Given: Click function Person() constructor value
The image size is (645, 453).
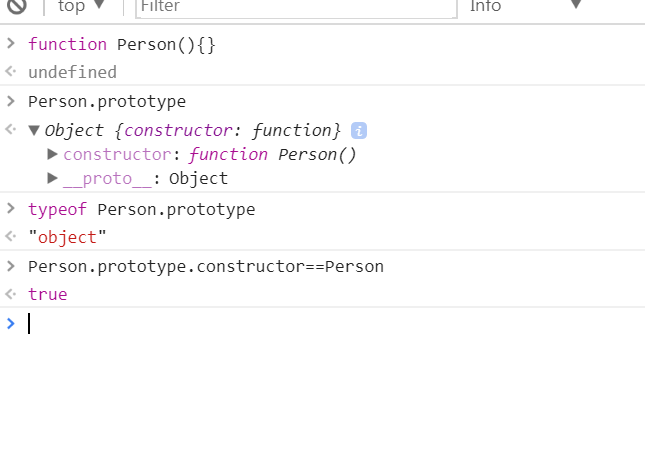Looking at the screenshot, I should coord(272,155).
